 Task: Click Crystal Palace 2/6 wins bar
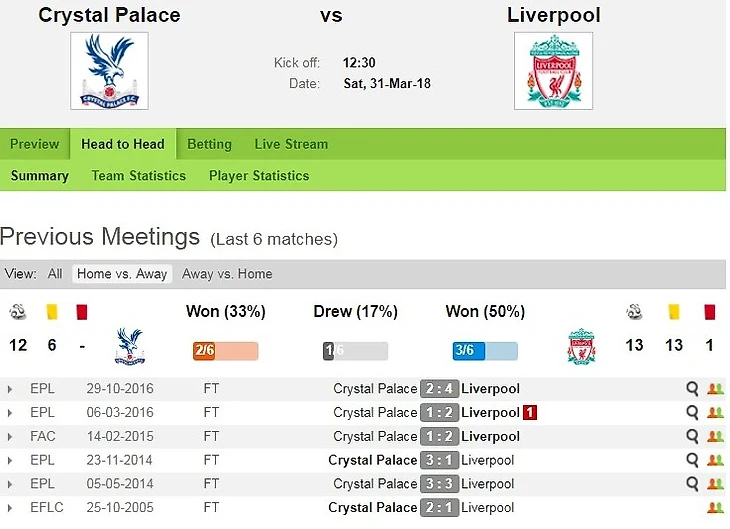pyautogui.click(x=225, y=351)
